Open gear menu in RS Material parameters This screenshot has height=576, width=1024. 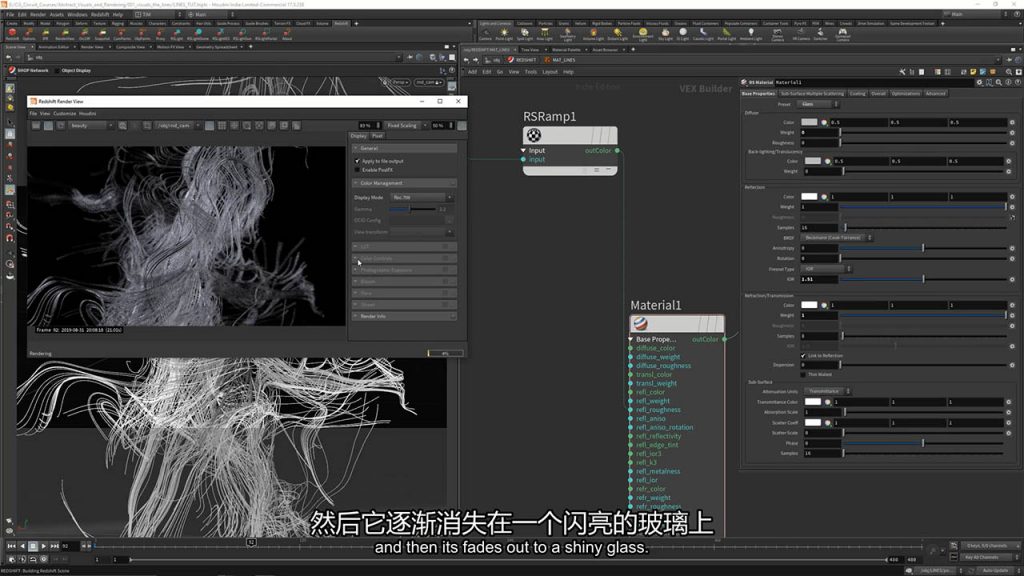click(x=979, y=83)
